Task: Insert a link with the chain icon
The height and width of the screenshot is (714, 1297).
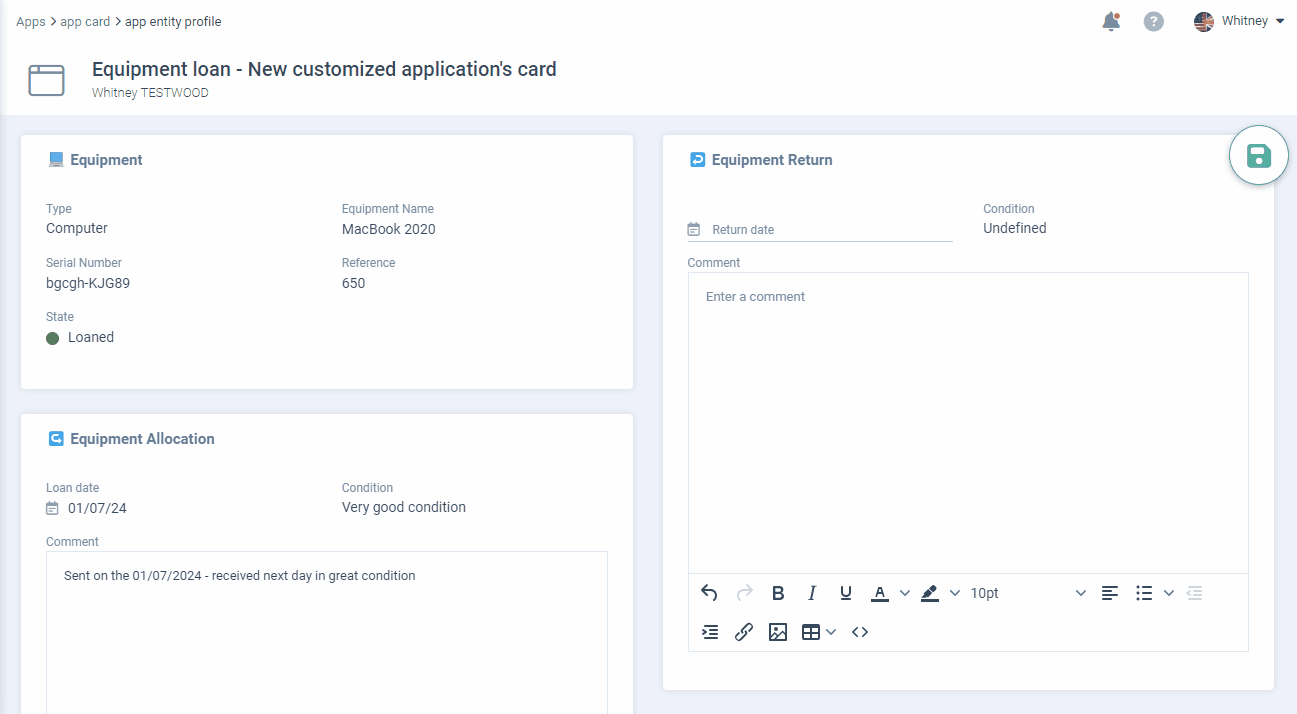Action: pyautogui.click(x=744, y=632)
